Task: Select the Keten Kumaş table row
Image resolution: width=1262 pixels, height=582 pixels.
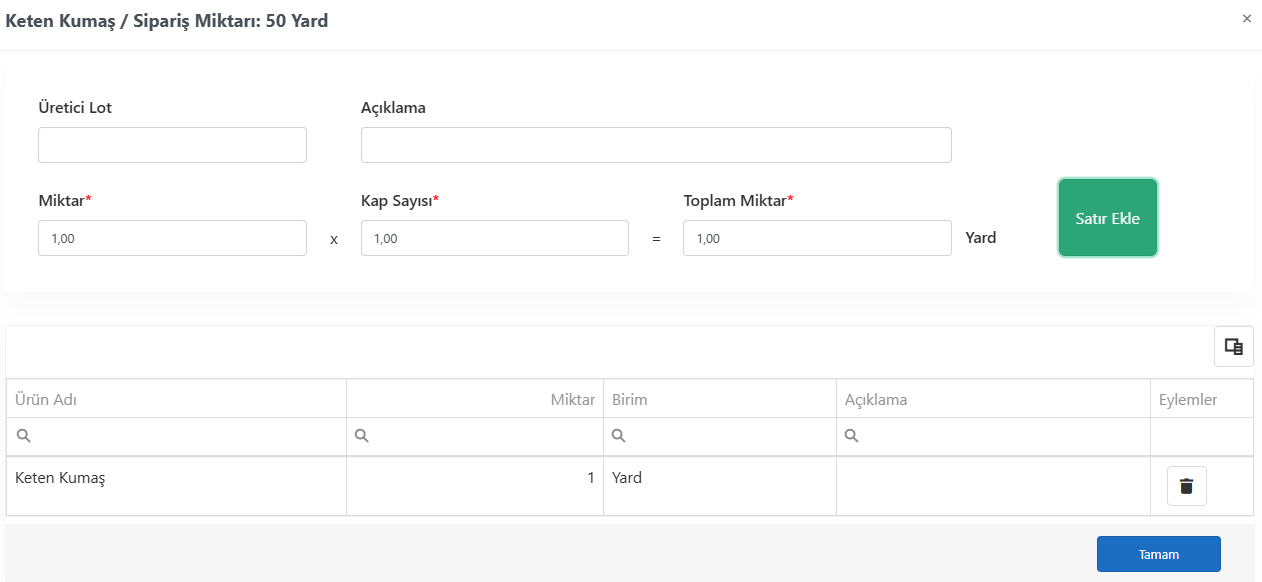Action: pyautogui.click(x=630, y=487)
